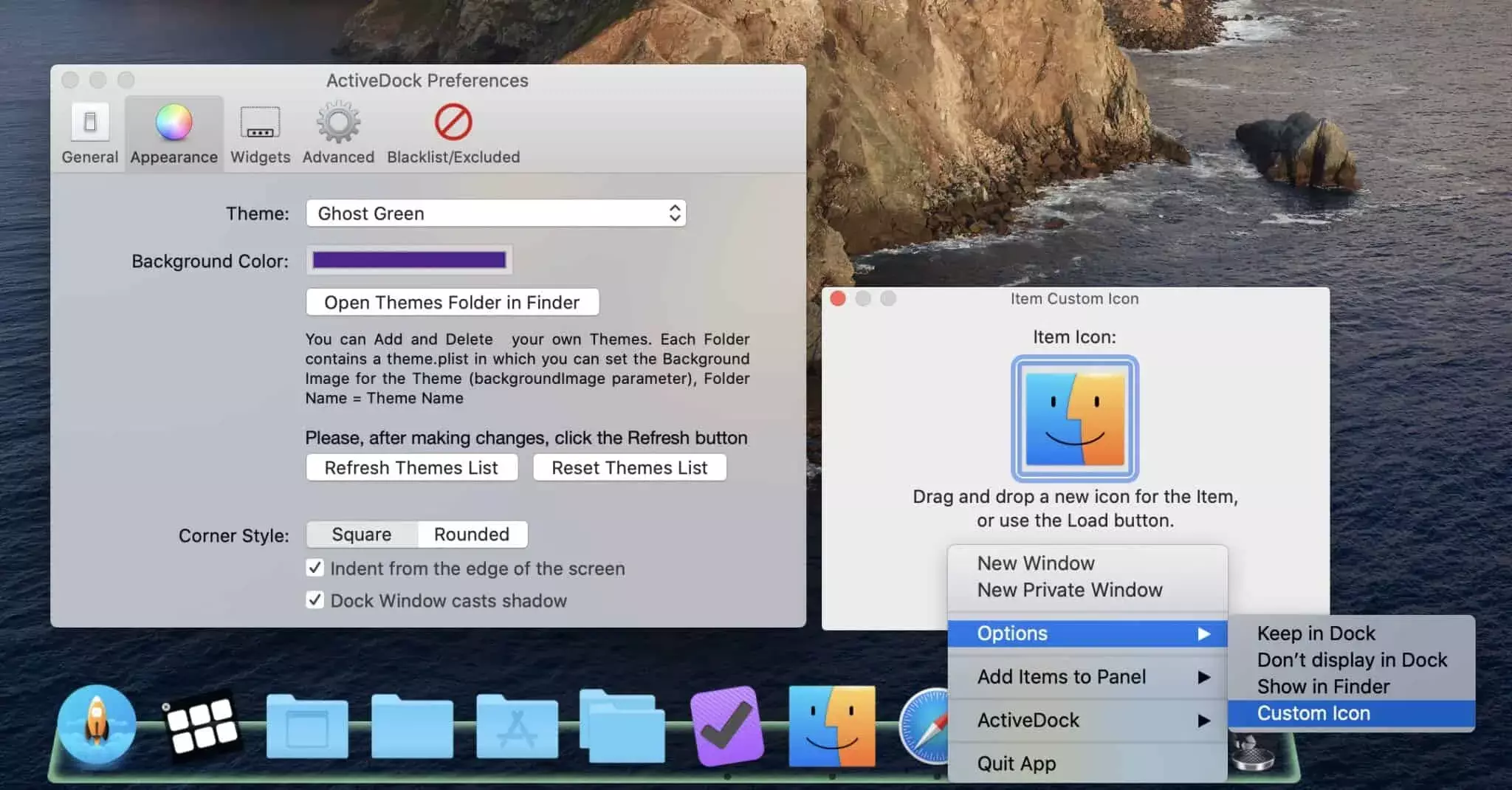Launch the purple checkmark app in dock
1512x790 pixels.
[727, 726]
